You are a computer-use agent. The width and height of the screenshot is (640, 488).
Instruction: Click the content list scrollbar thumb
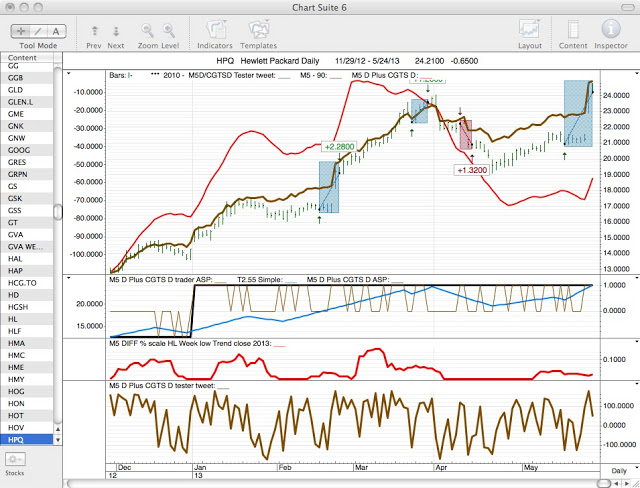click(x=58, y=212)
